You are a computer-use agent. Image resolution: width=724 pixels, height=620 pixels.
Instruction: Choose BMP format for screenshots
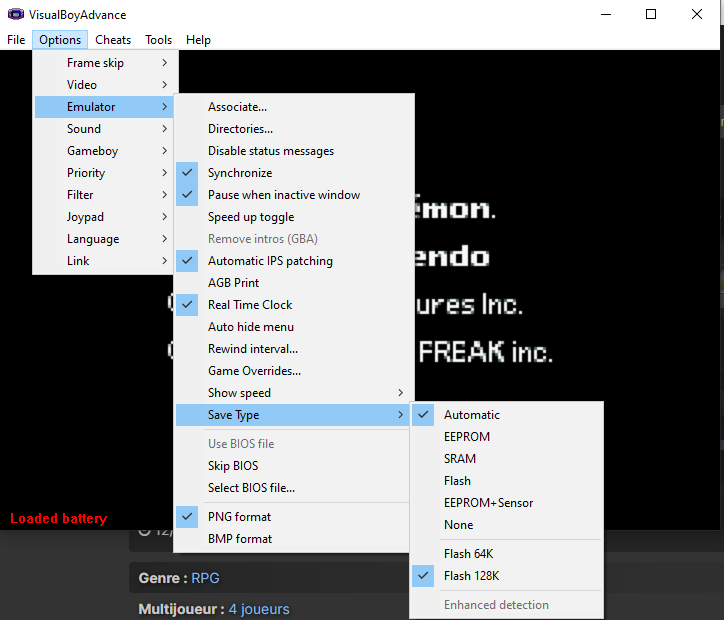point(239,539)
